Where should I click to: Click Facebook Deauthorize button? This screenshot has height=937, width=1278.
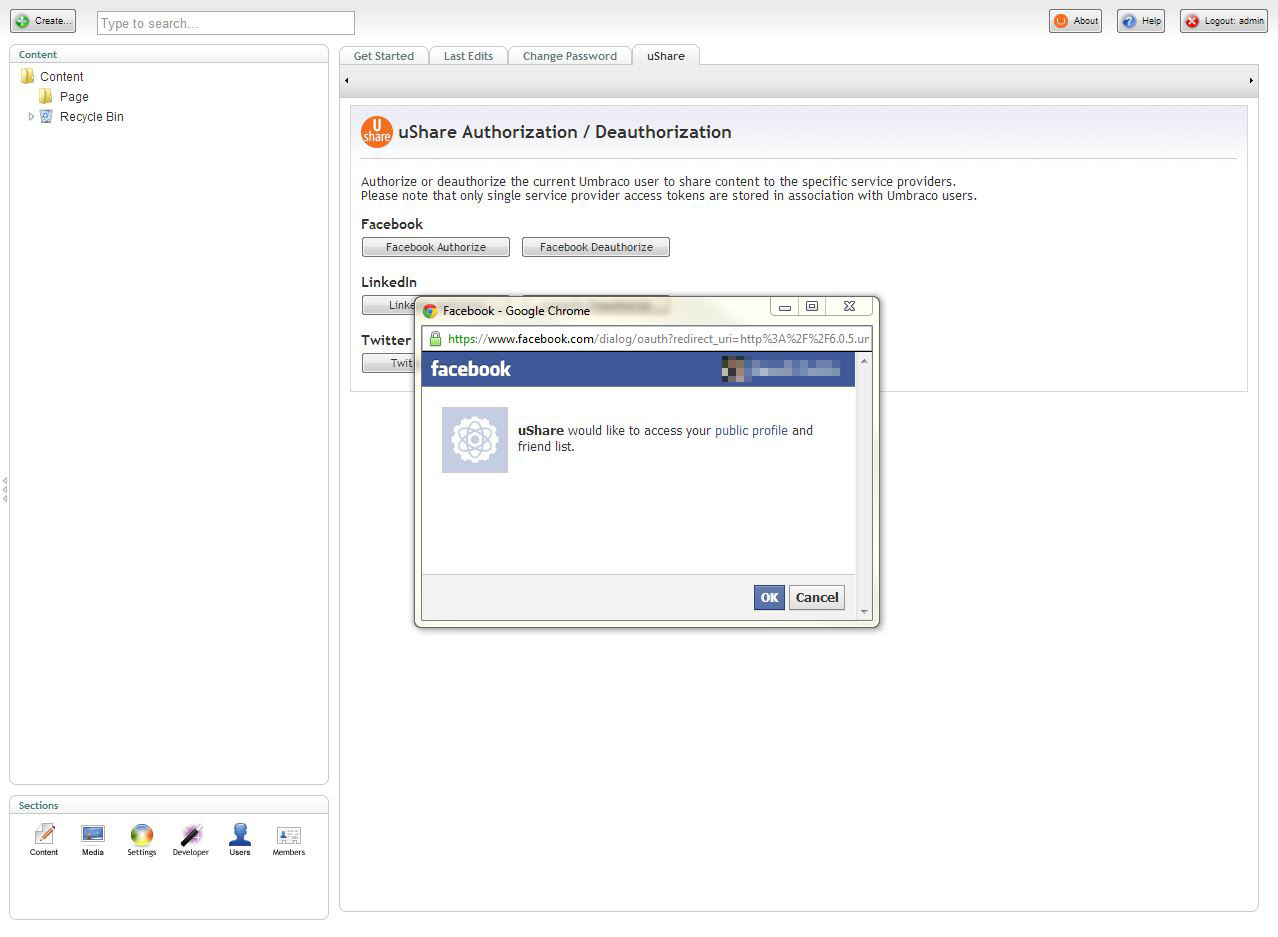pos(596,247)
